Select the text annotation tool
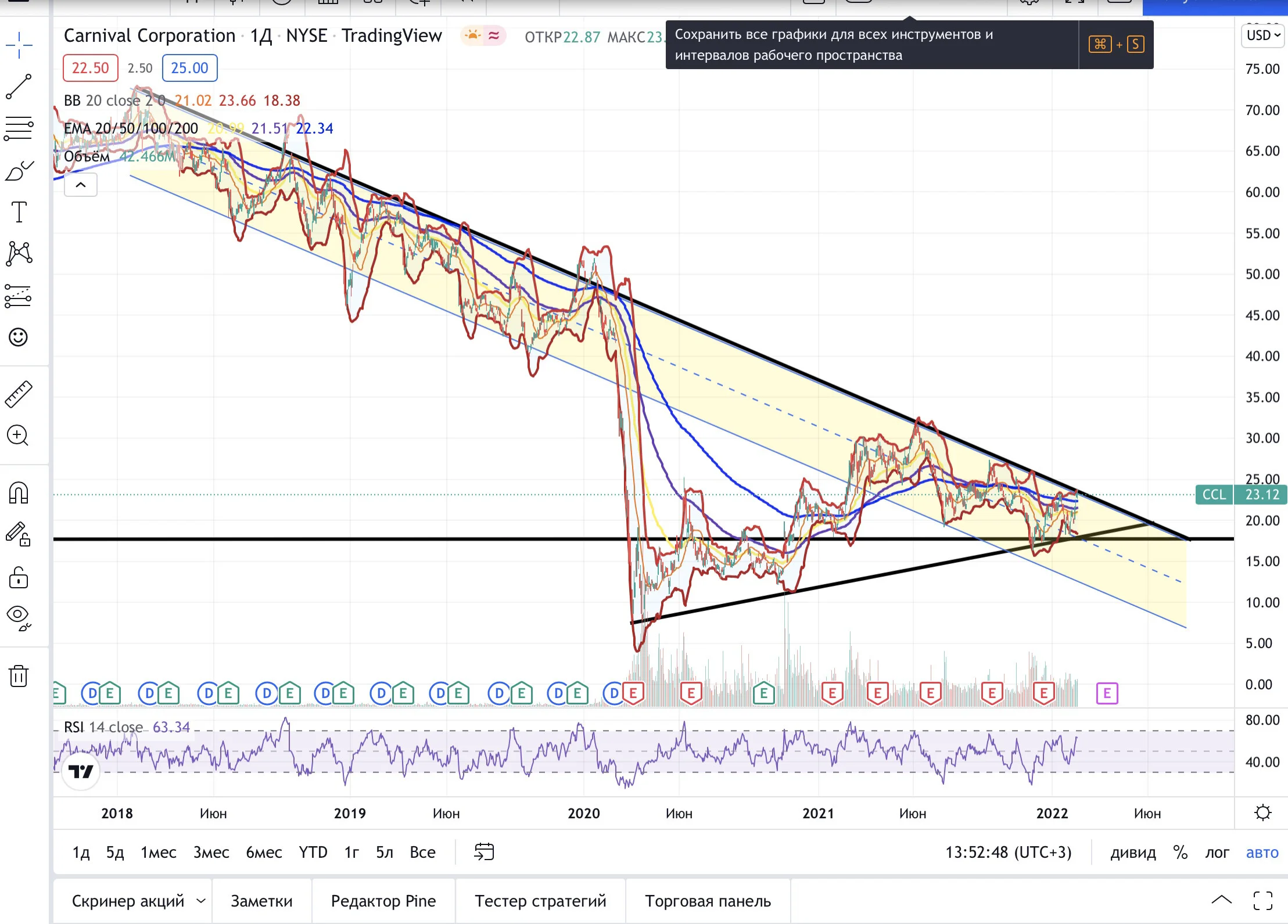 [19, 213]
